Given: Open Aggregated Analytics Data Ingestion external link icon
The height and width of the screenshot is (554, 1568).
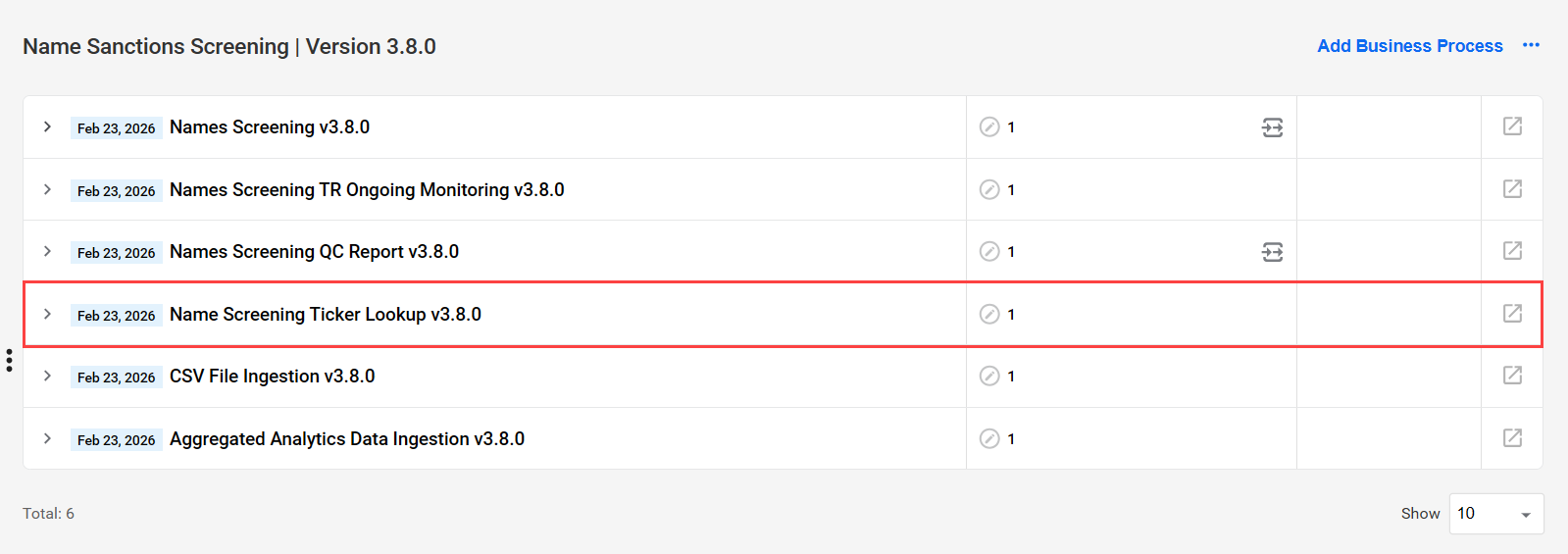Looking at the screenshot, I should [1512, 438].
